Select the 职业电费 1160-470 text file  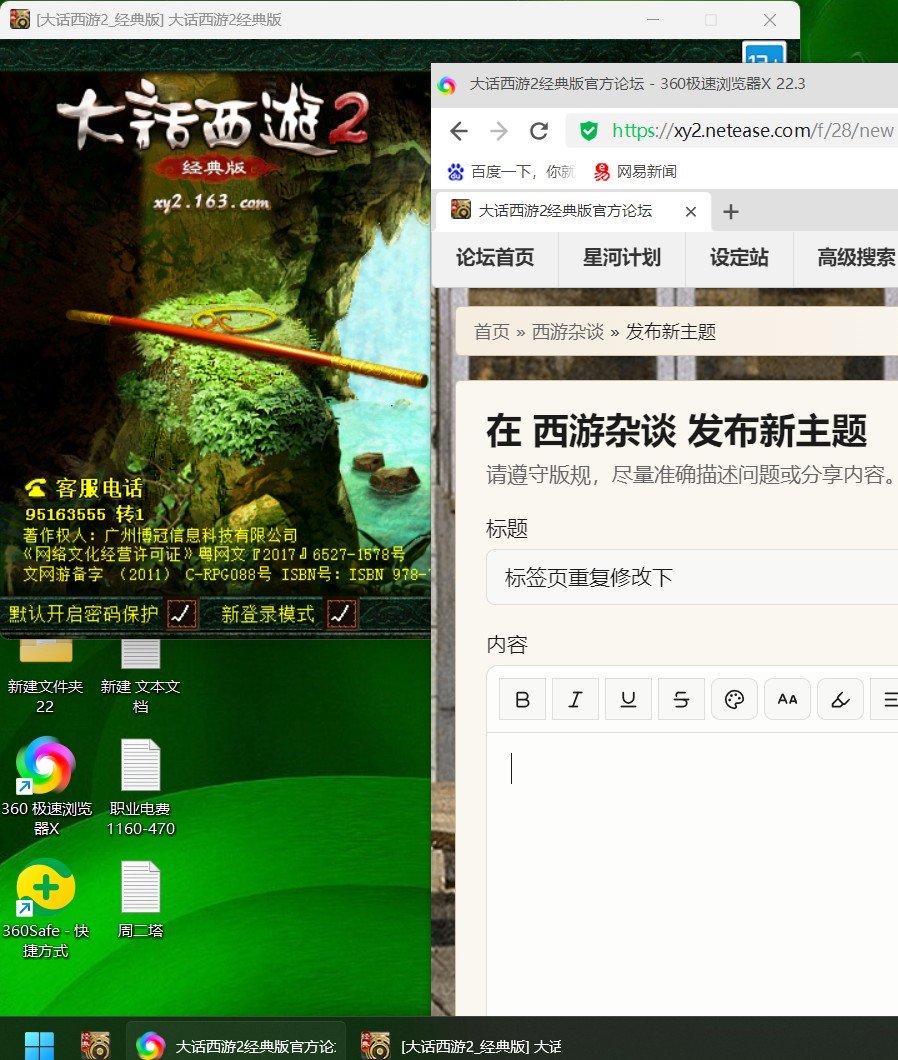tap(141, 786)
